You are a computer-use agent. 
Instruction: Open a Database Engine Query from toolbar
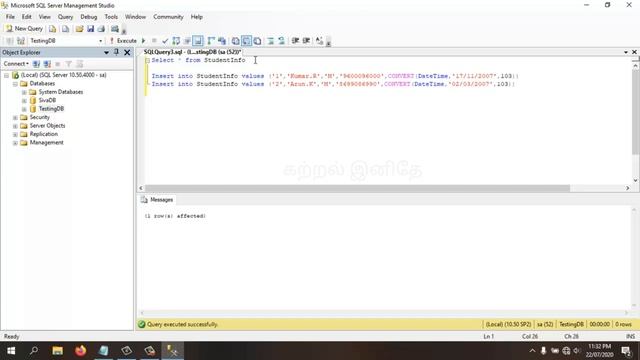click(53, 29)
